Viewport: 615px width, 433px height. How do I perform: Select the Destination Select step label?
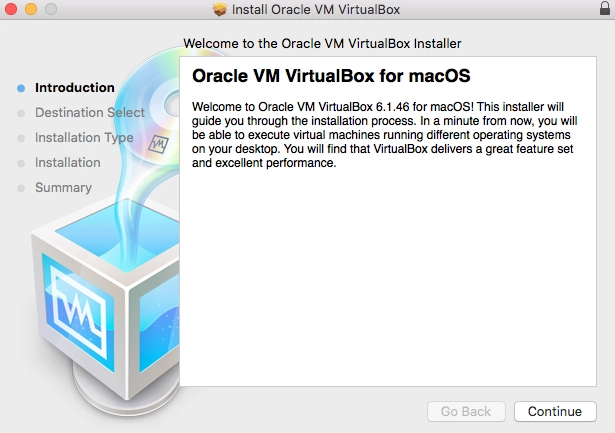pyautogui.click(x=89, y=113)
